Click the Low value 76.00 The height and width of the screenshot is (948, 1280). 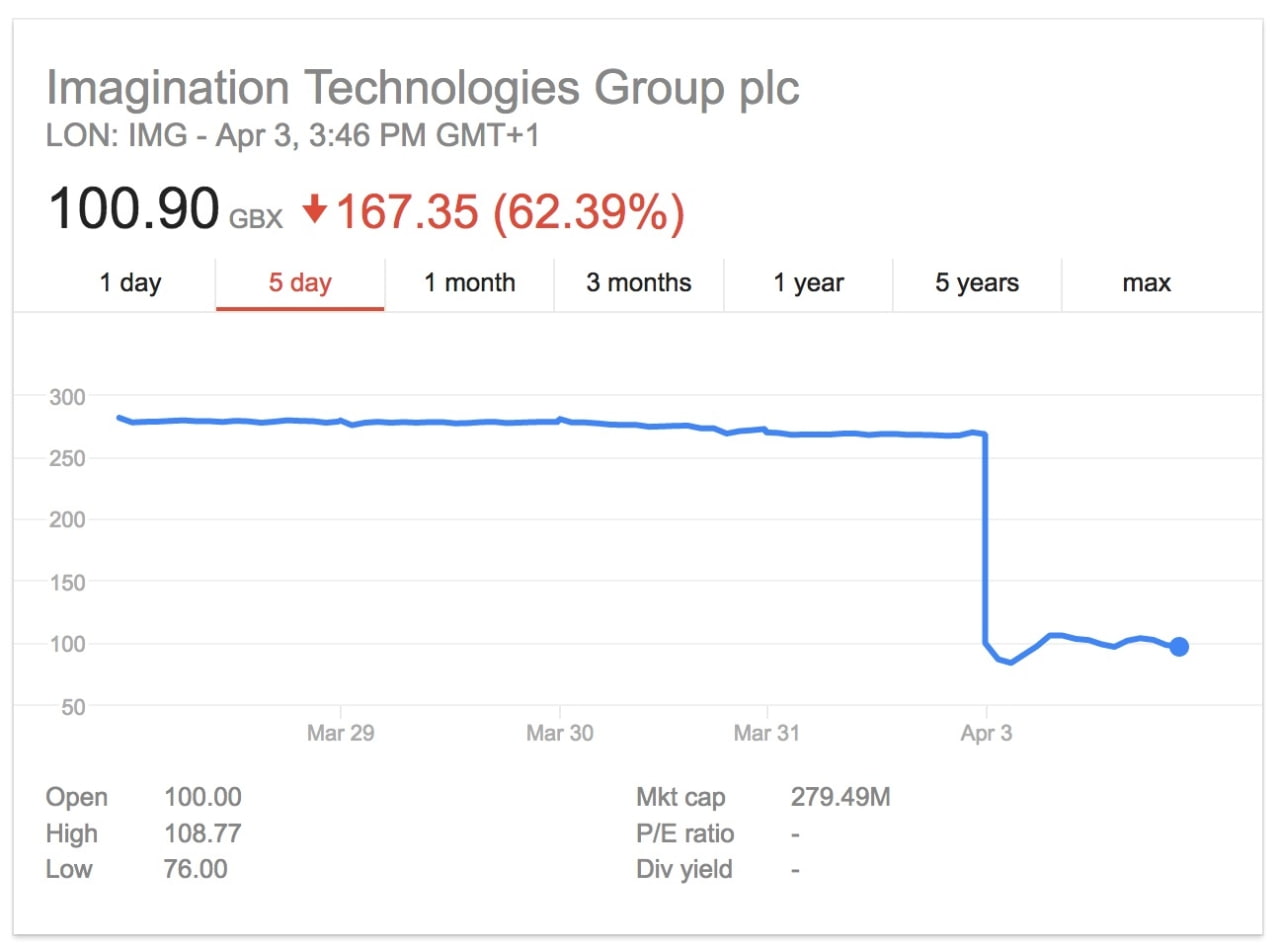[195, 869]
